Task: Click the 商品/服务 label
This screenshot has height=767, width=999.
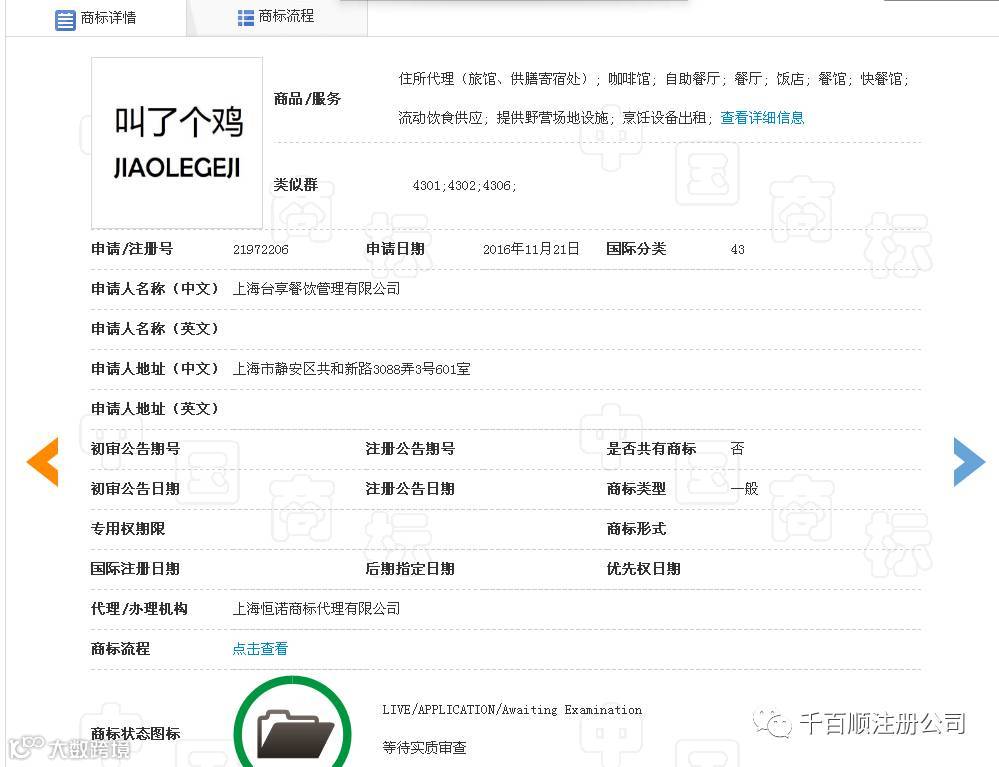Action: click(x=307, y=99)
